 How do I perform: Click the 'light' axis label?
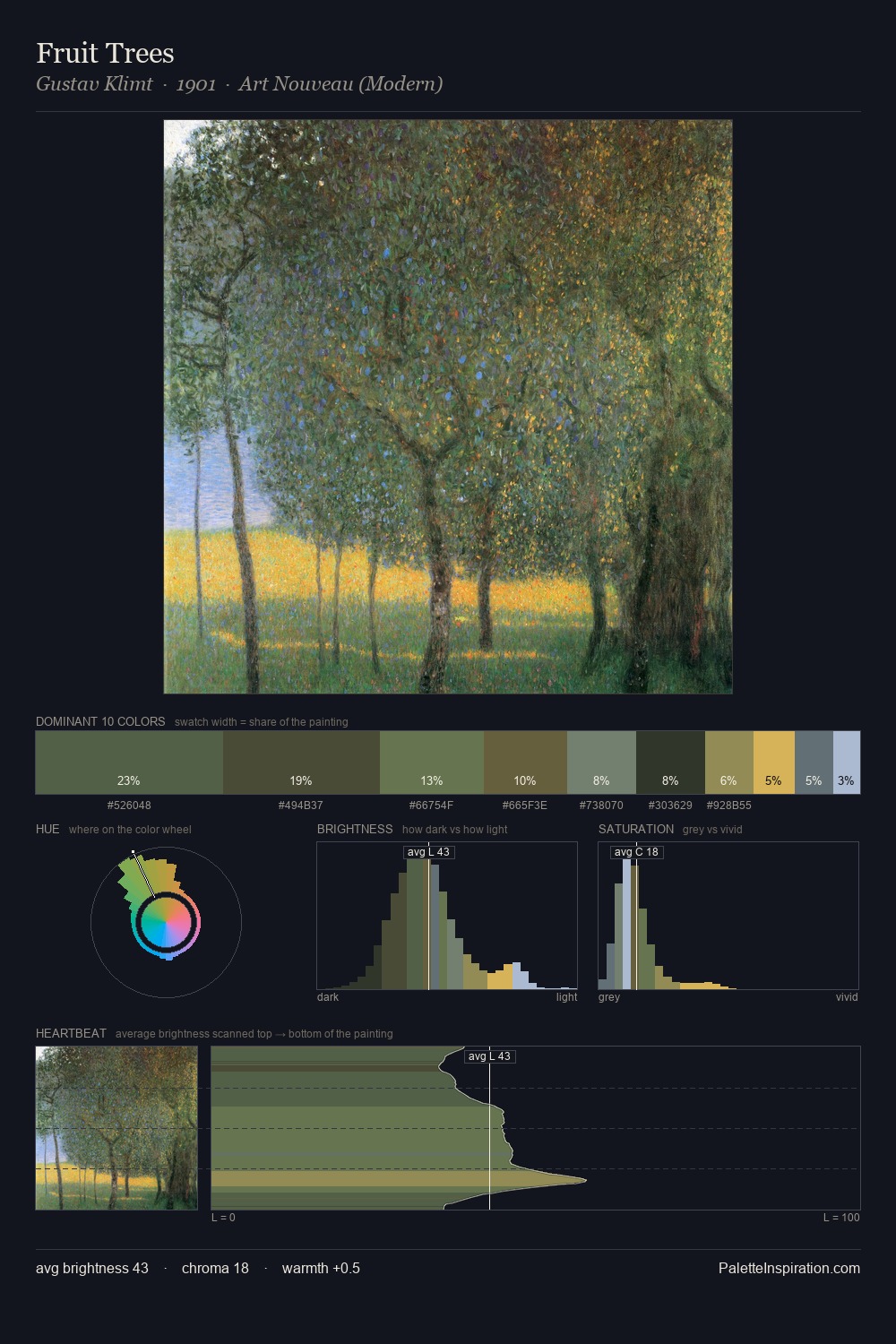566,997
